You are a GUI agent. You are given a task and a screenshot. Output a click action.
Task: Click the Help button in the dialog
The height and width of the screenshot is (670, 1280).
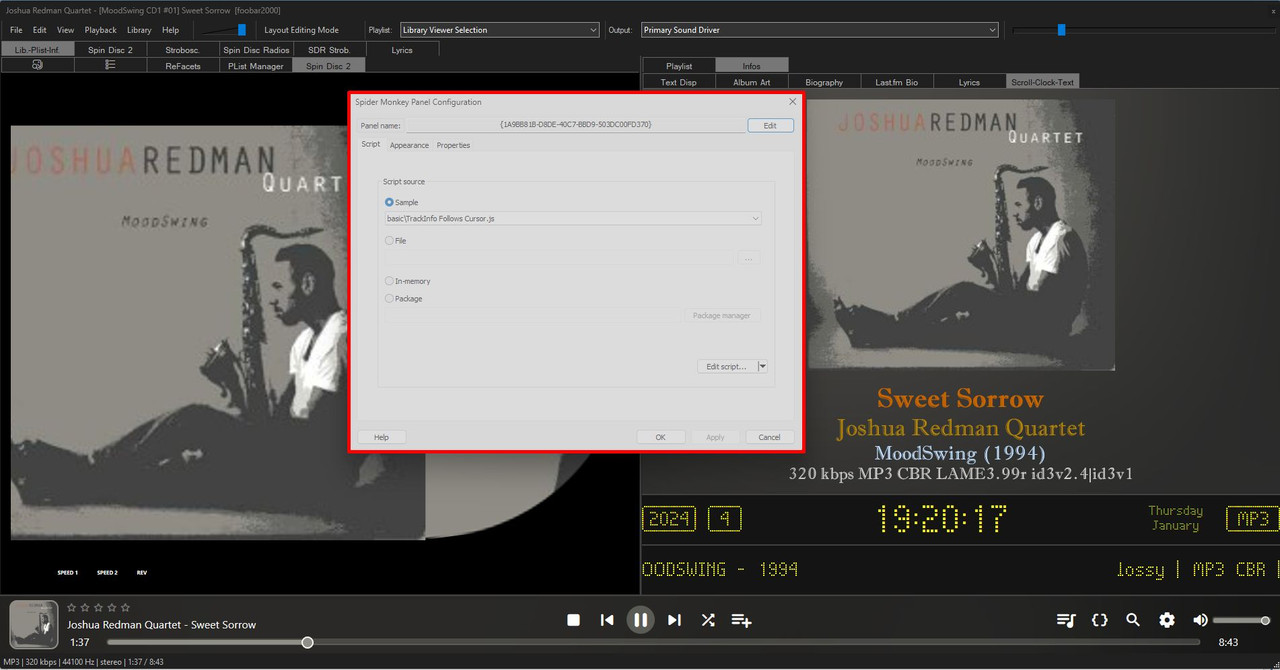pos(381,437)
